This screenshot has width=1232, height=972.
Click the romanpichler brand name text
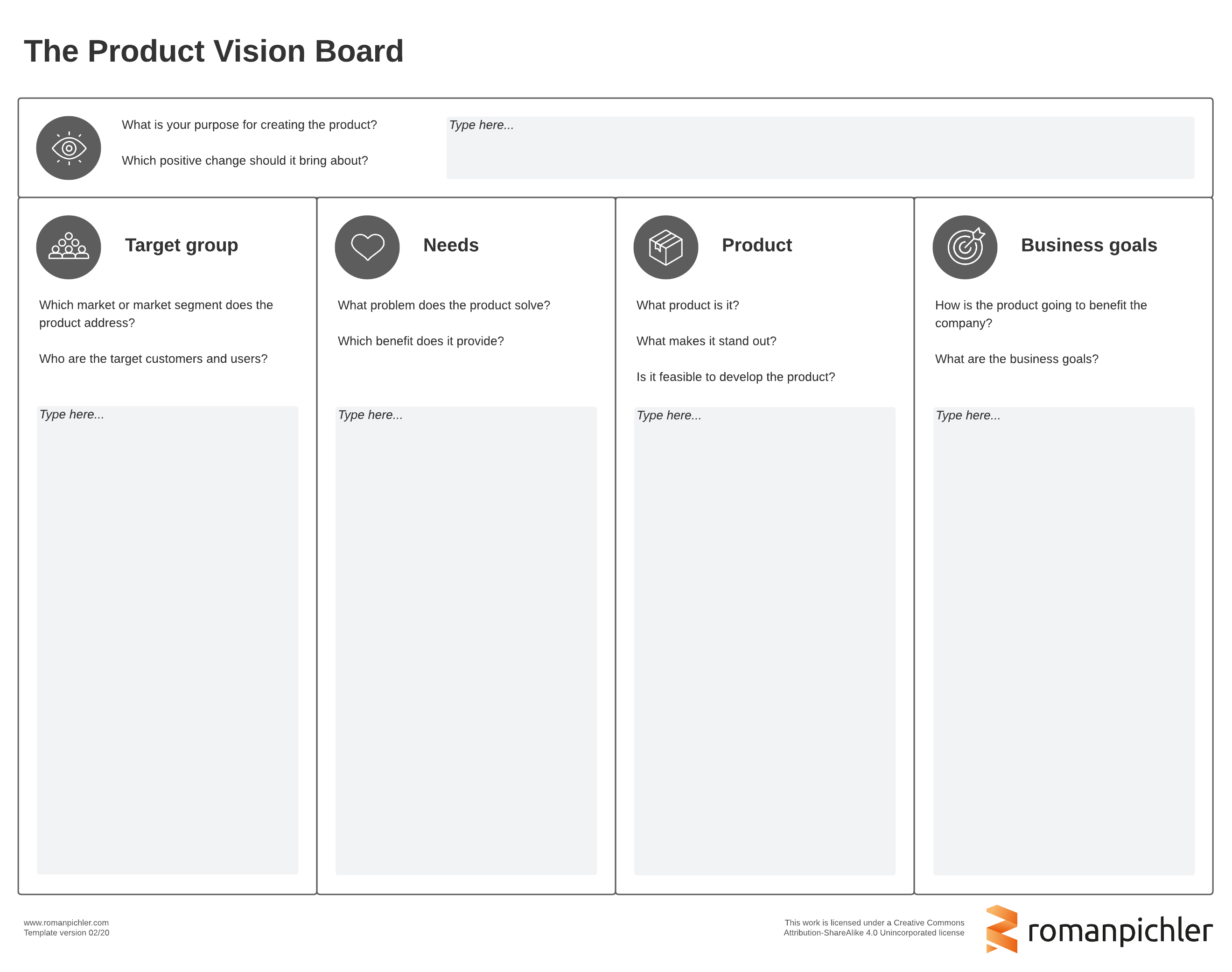click(x=1120, y=931)
